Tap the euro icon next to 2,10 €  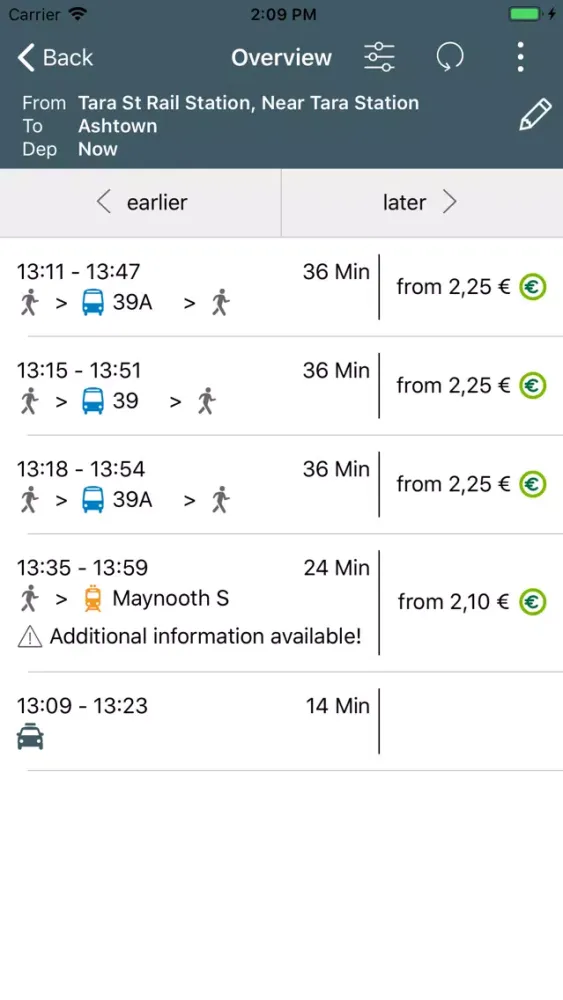(532, 602)
